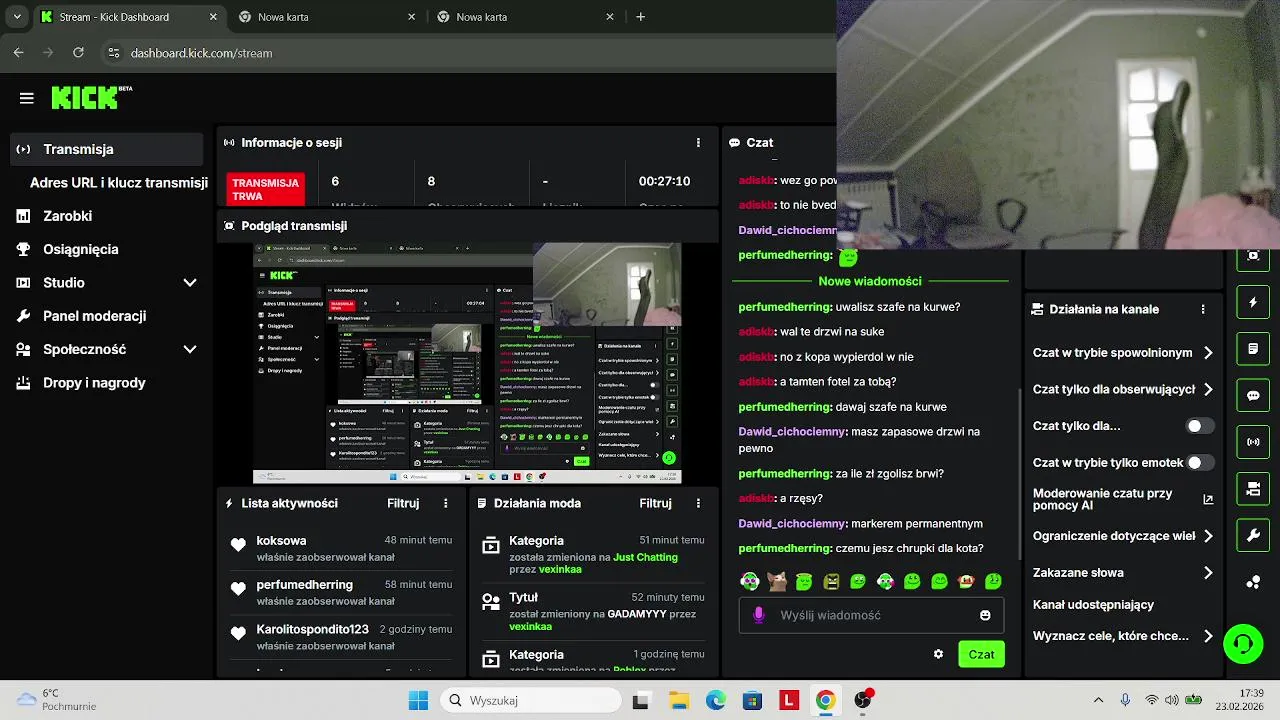Open the green headset support button
The width and height of the screenshot is (1280, 720).
point(1244,643)
